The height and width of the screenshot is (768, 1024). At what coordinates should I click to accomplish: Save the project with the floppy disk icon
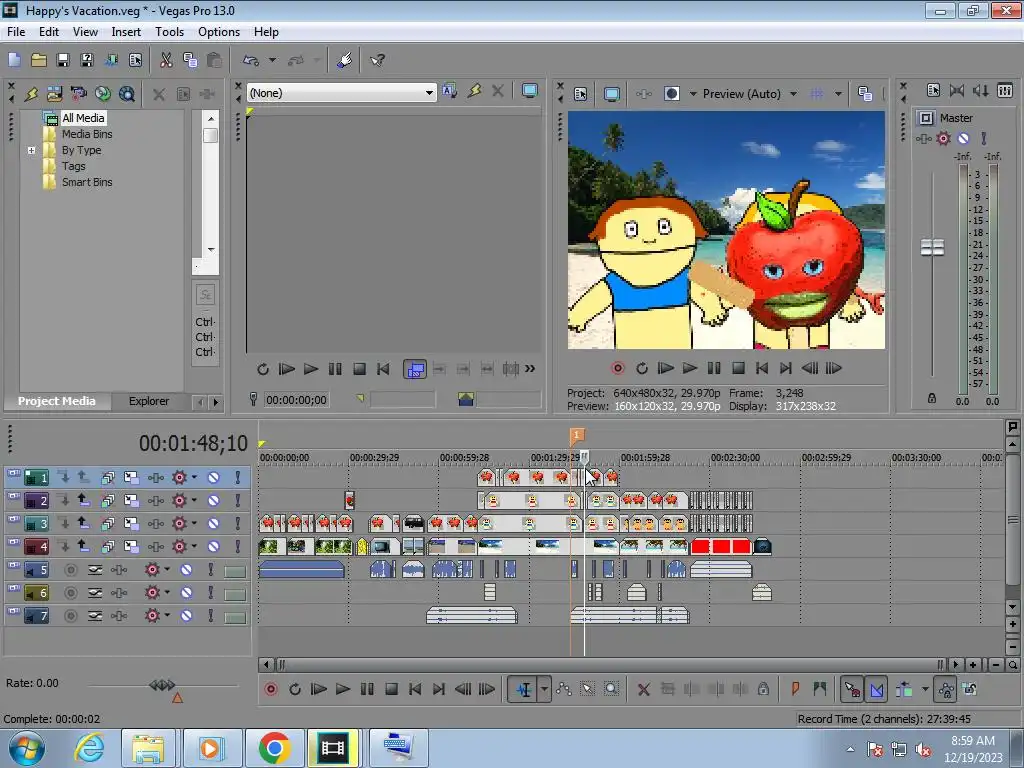click(x=63, y=60)
